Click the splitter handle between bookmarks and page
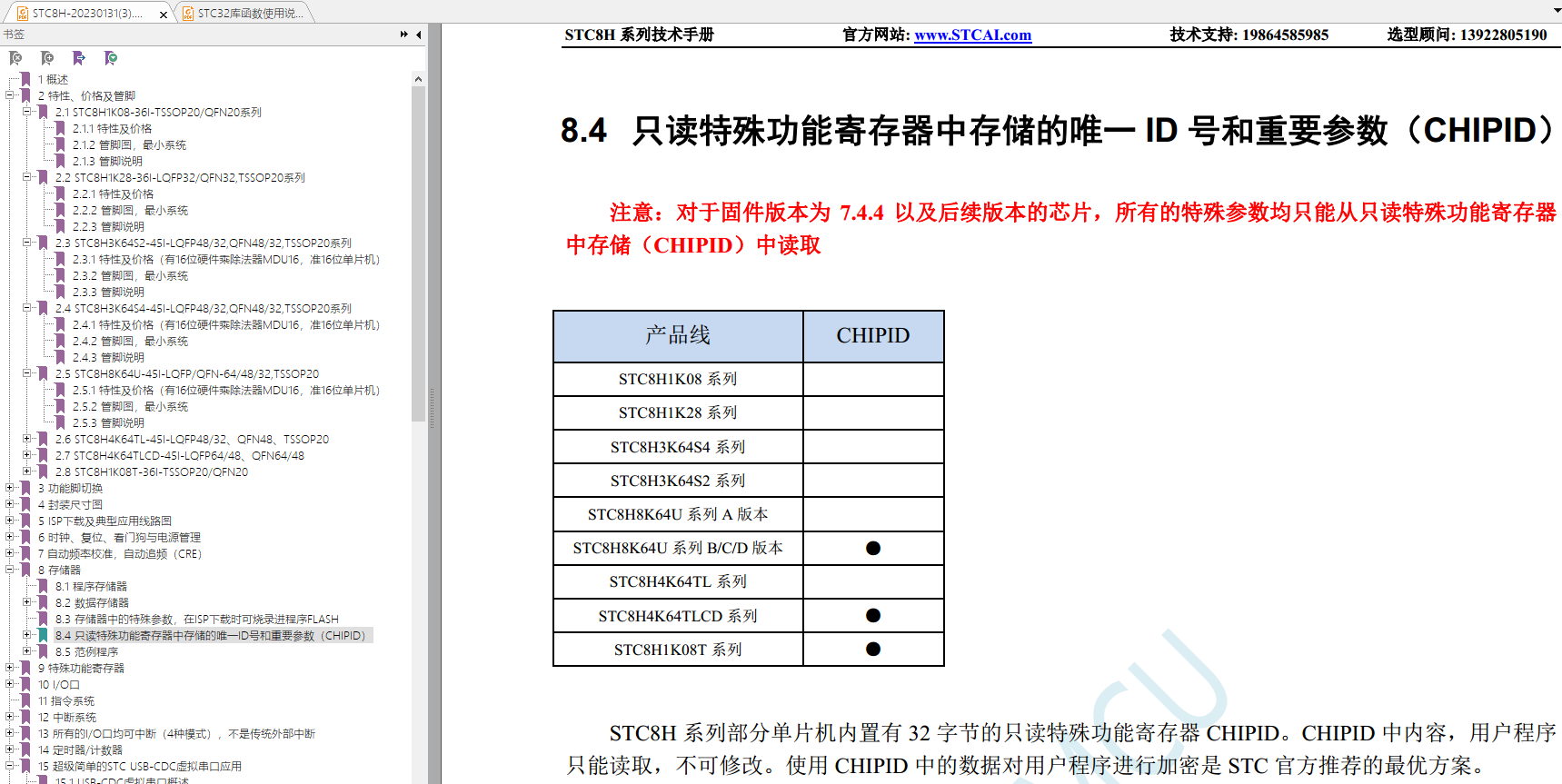This screenshot has height=784, width=1562. (x=432, y=407)
